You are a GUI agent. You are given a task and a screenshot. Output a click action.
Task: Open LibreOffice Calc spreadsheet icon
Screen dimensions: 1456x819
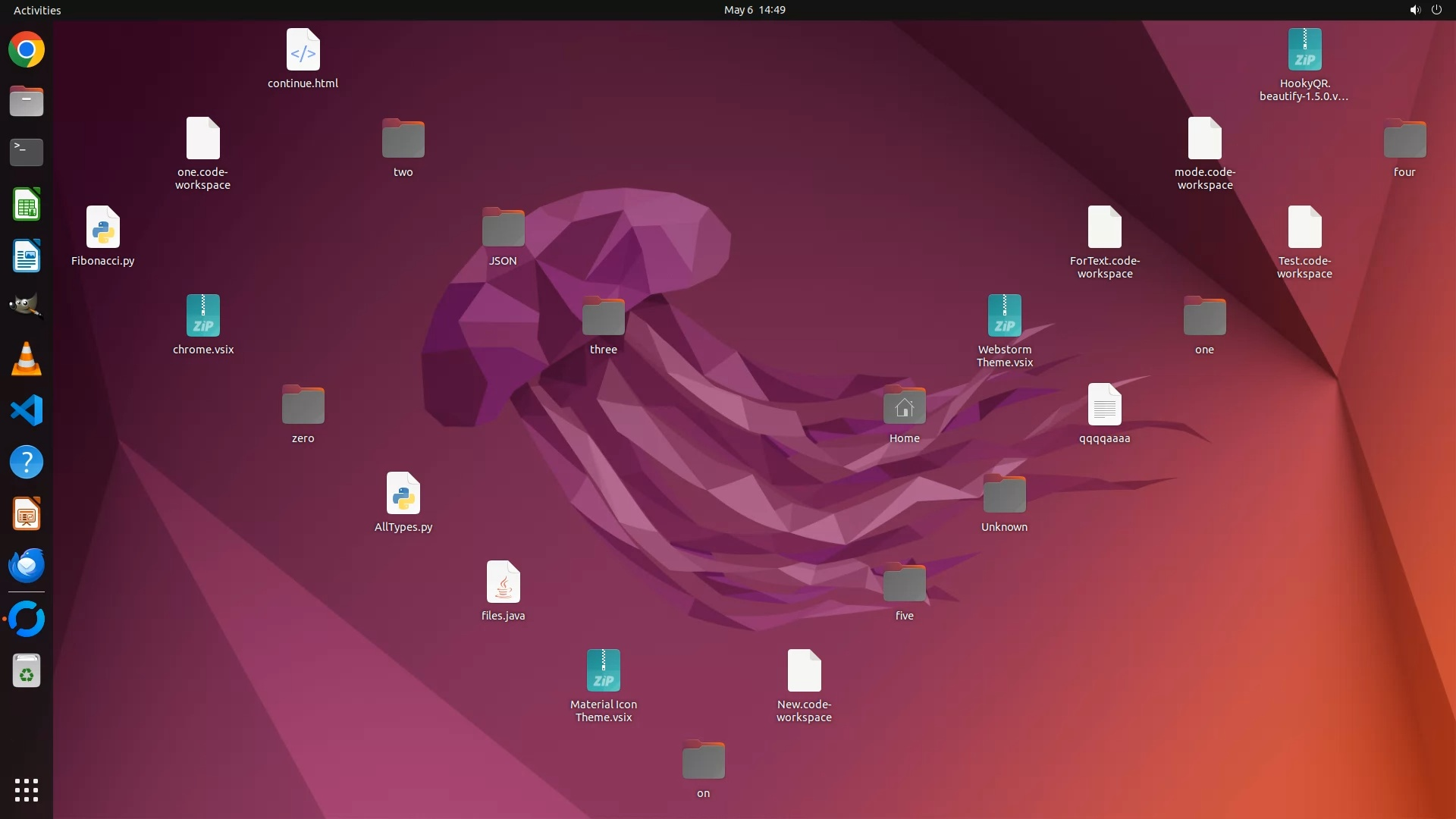[x=27, y=205]
